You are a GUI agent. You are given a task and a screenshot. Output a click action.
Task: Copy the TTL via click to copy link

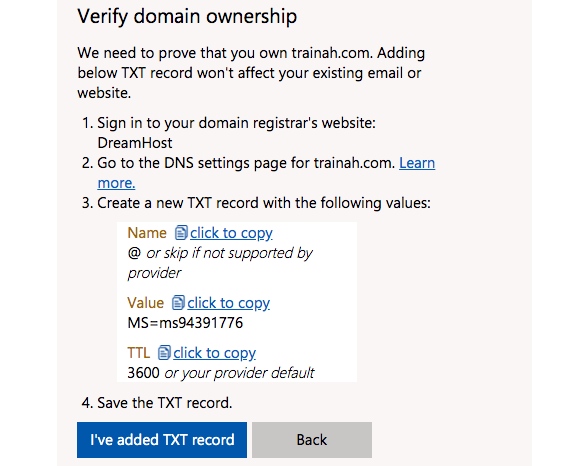pyautogui.click(x=214, y=353)
